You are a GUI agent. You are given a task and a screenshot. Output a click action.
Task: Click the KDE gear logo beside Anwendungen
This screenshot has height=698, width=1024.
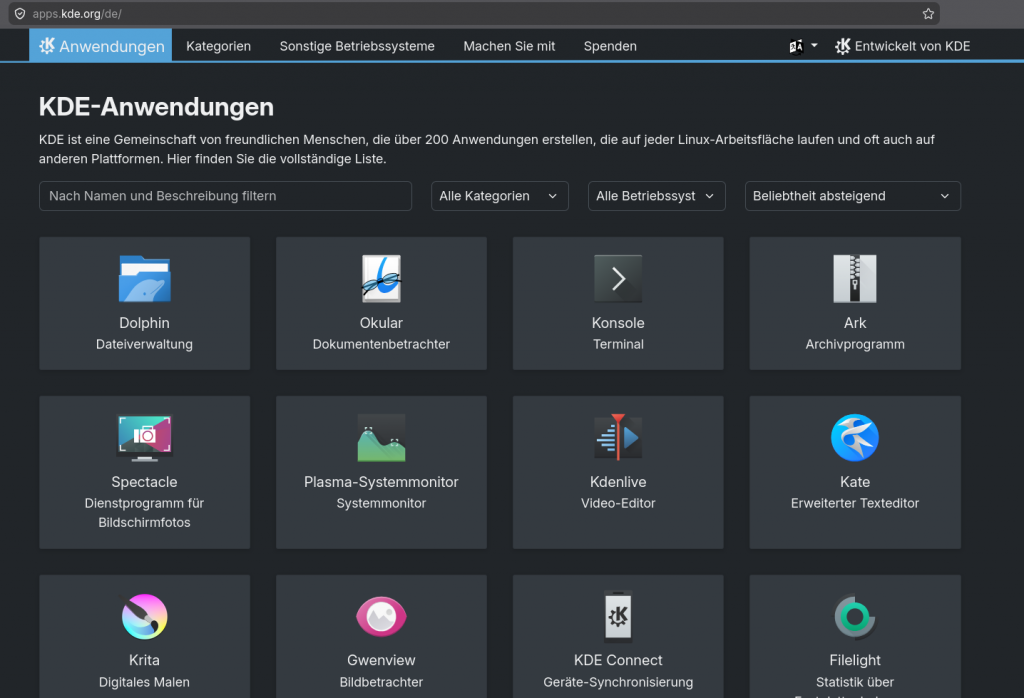pos(47,46)
